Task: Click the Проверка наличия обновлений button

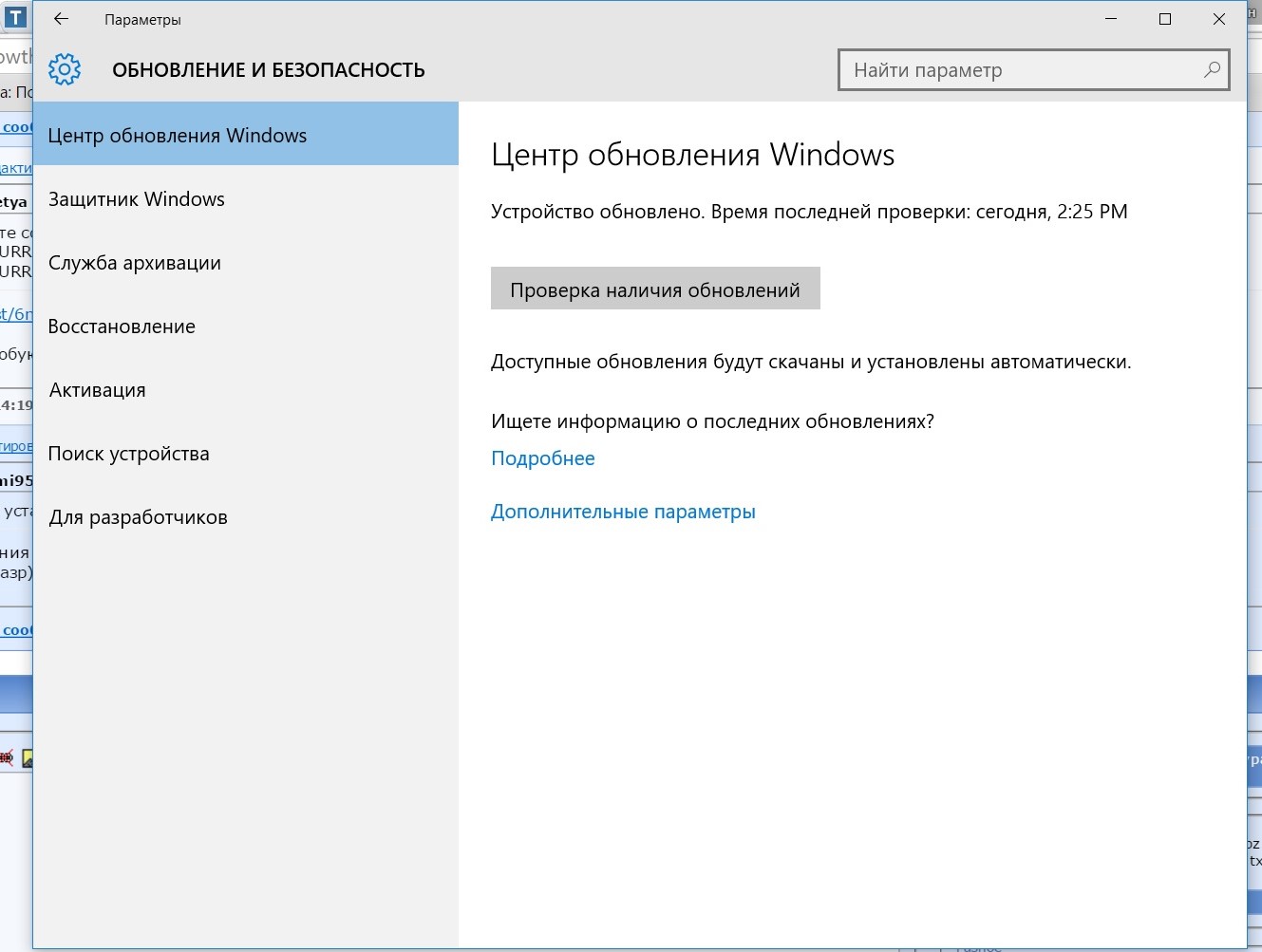Action: (x=655, y=289)
